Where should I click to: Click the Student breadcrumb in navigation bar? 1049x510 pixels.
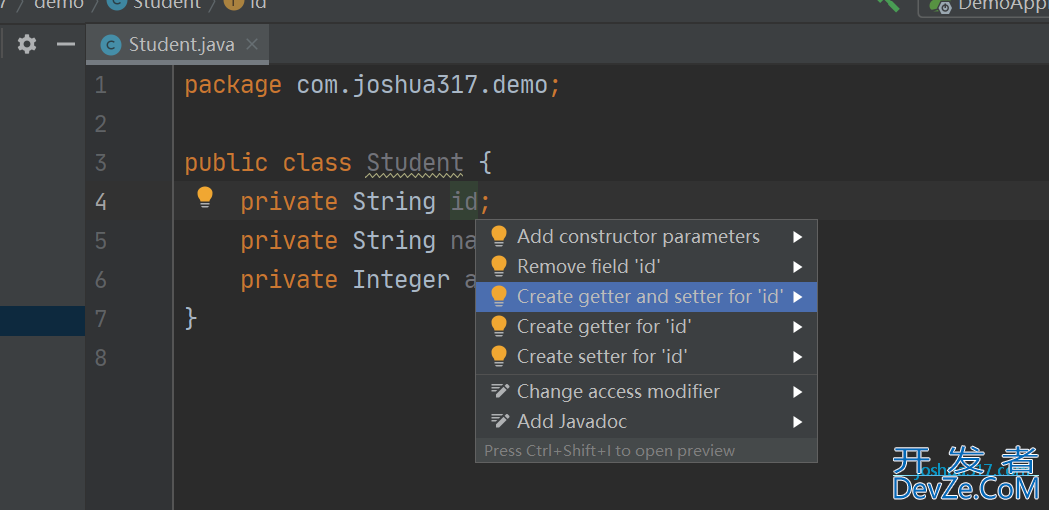point(167,4)
